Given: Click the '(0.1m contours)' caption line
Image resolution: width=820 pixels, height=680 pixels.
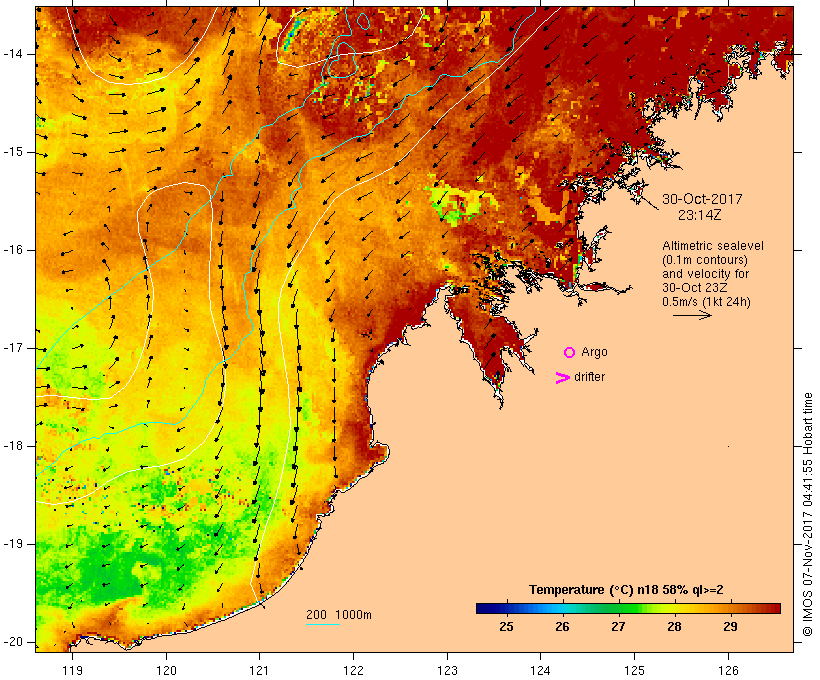Looking at the screenshot, I should 705,260.
